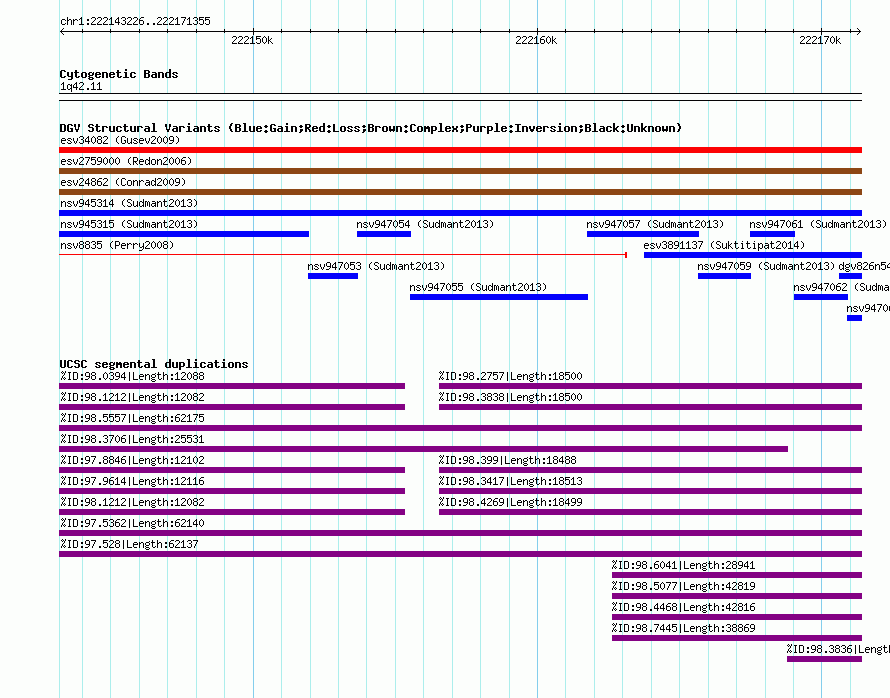Click the 222160k ruler tick label
This screenshot has height=698, width=890.
[536, 40]
